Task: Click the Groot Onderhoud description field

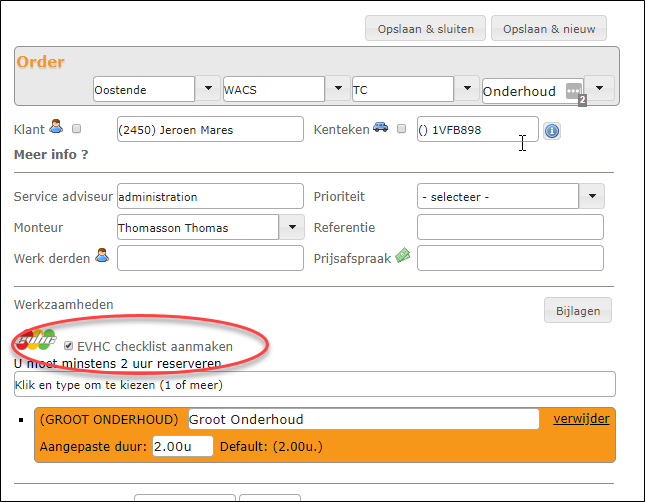Action: click(364, 419)
